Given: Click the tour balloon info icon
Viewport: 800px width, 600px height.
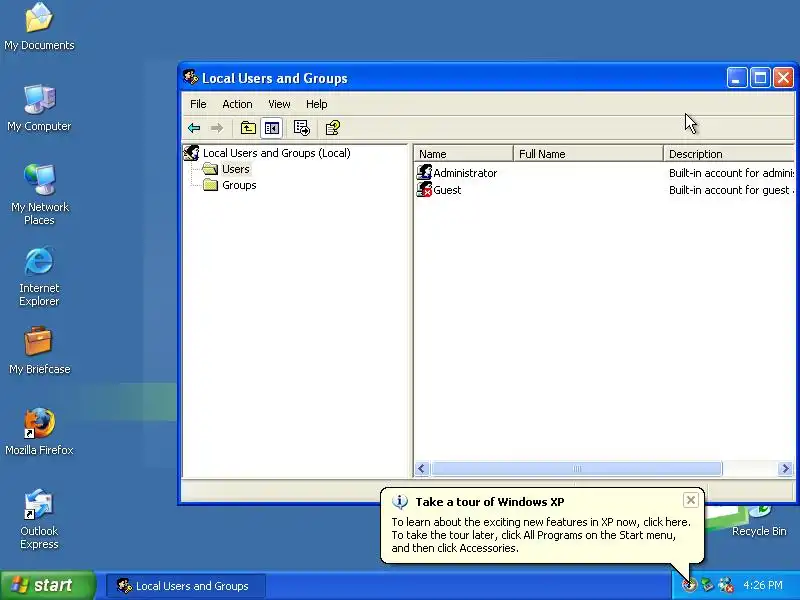Looking at the screenshot, I should click(399, 502).
